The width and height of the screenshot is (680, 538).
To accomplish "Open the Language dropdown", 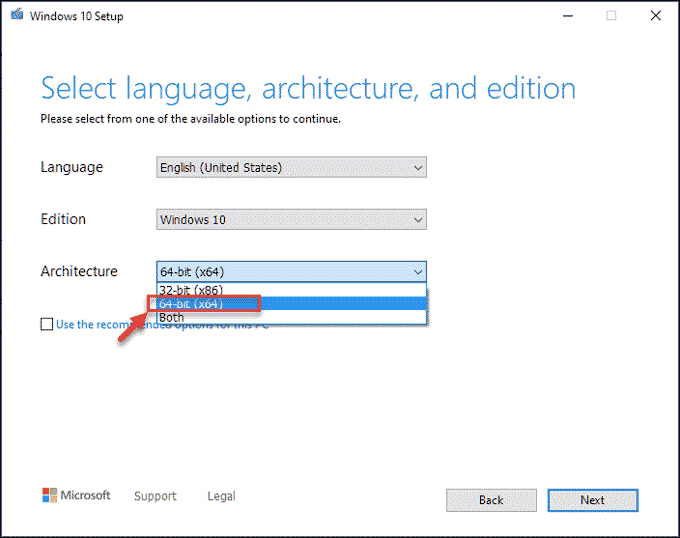I will (291, 167).
